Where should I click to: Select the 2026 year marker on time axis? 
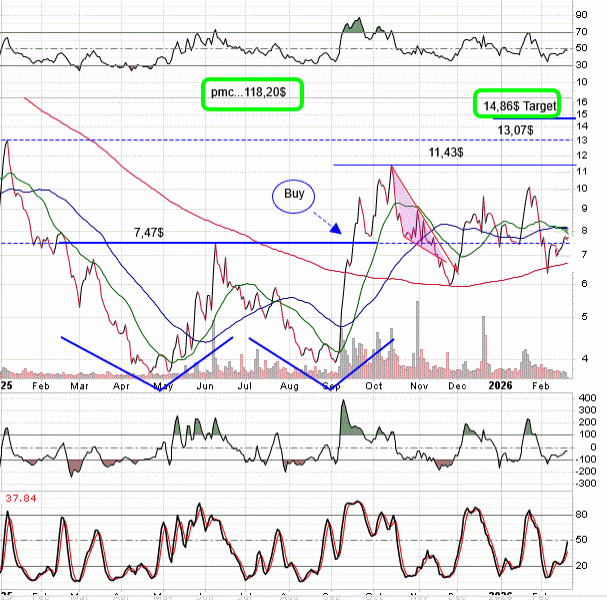(499, 384)
